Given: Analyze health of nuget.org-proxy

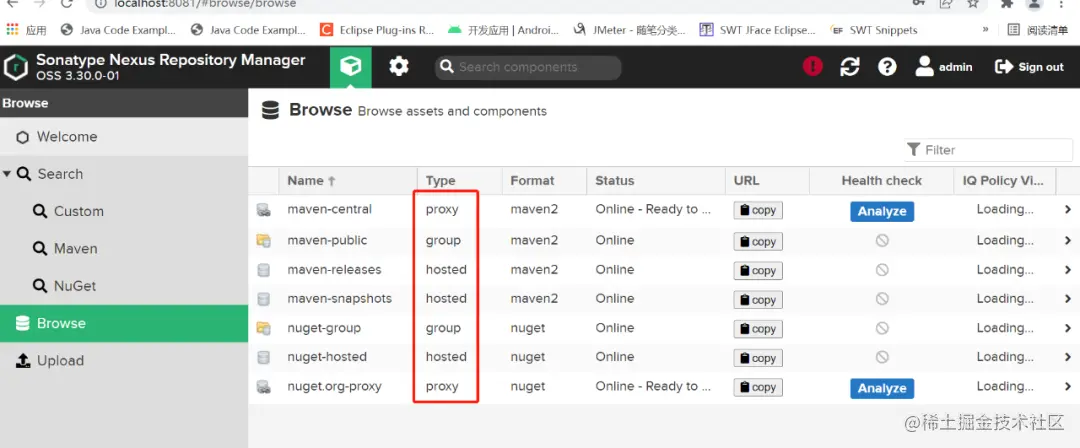Looking at the screenshot, I should [x=882, y=388].
